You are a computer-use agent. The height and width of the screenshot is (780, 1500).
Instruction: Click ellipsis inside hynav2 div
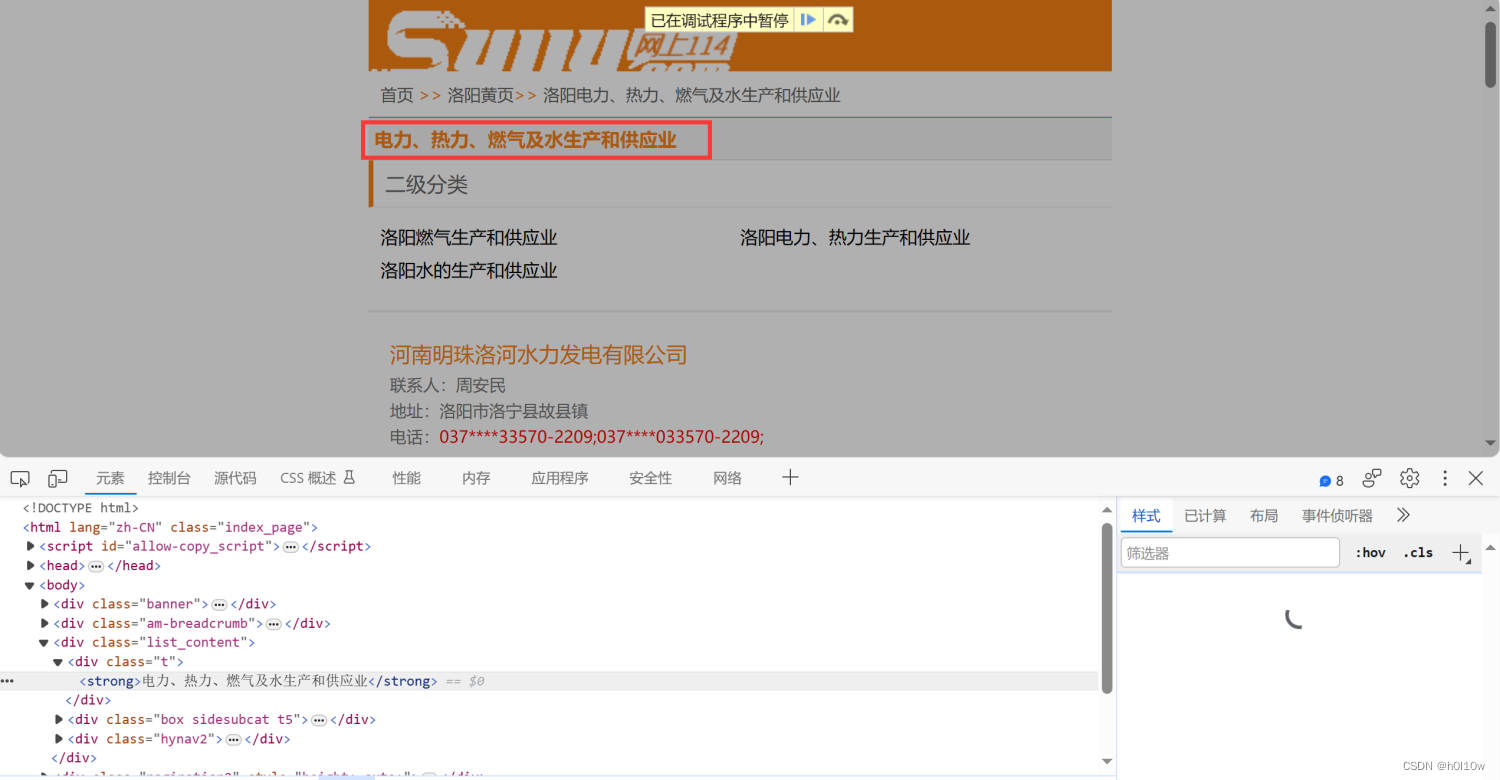click(234, 740)
